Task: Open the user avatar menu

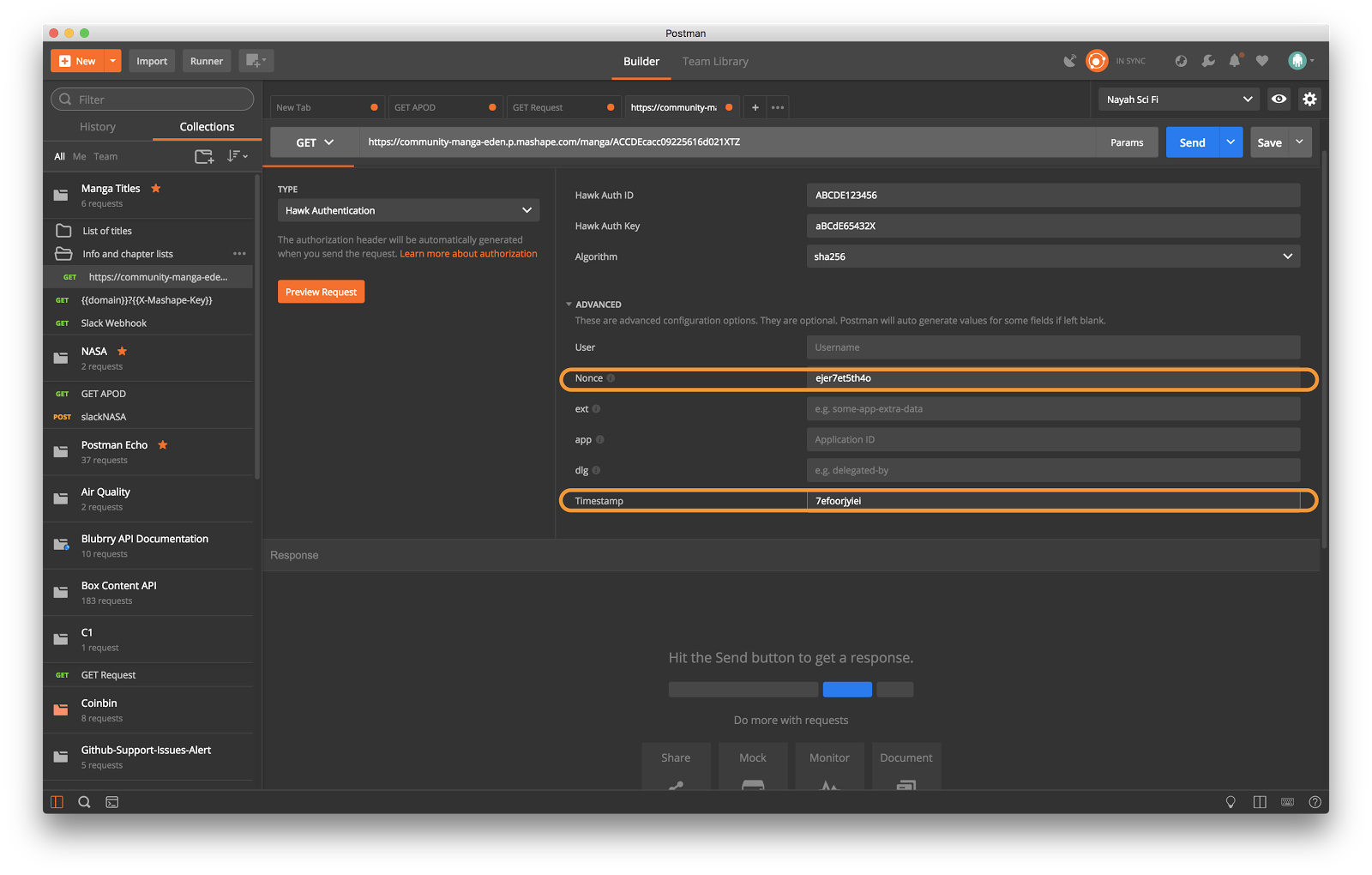Action: pyautogui.click(x=1300, y=61)
